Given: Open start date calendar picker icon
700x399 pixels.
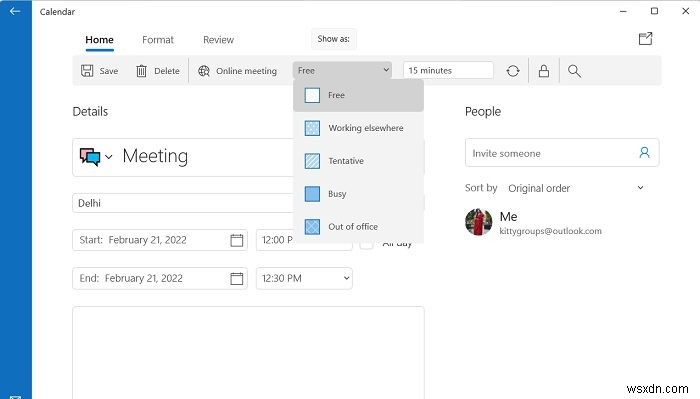Looking at the screenshot, I should 237,240.
